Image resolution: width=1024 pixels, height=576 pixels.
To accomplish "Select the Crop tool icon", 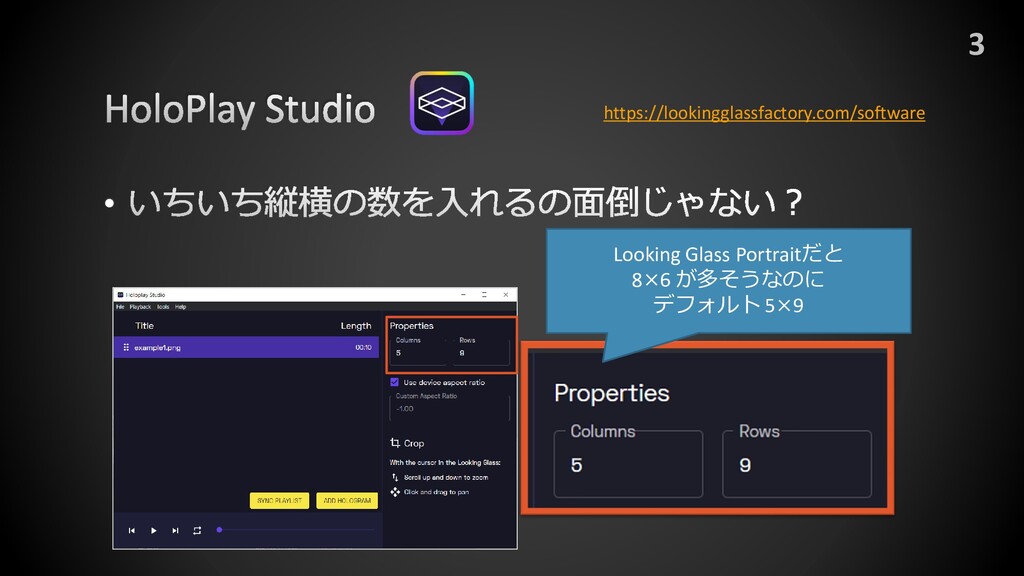I will pyautogui.click(x=395, y=443).
